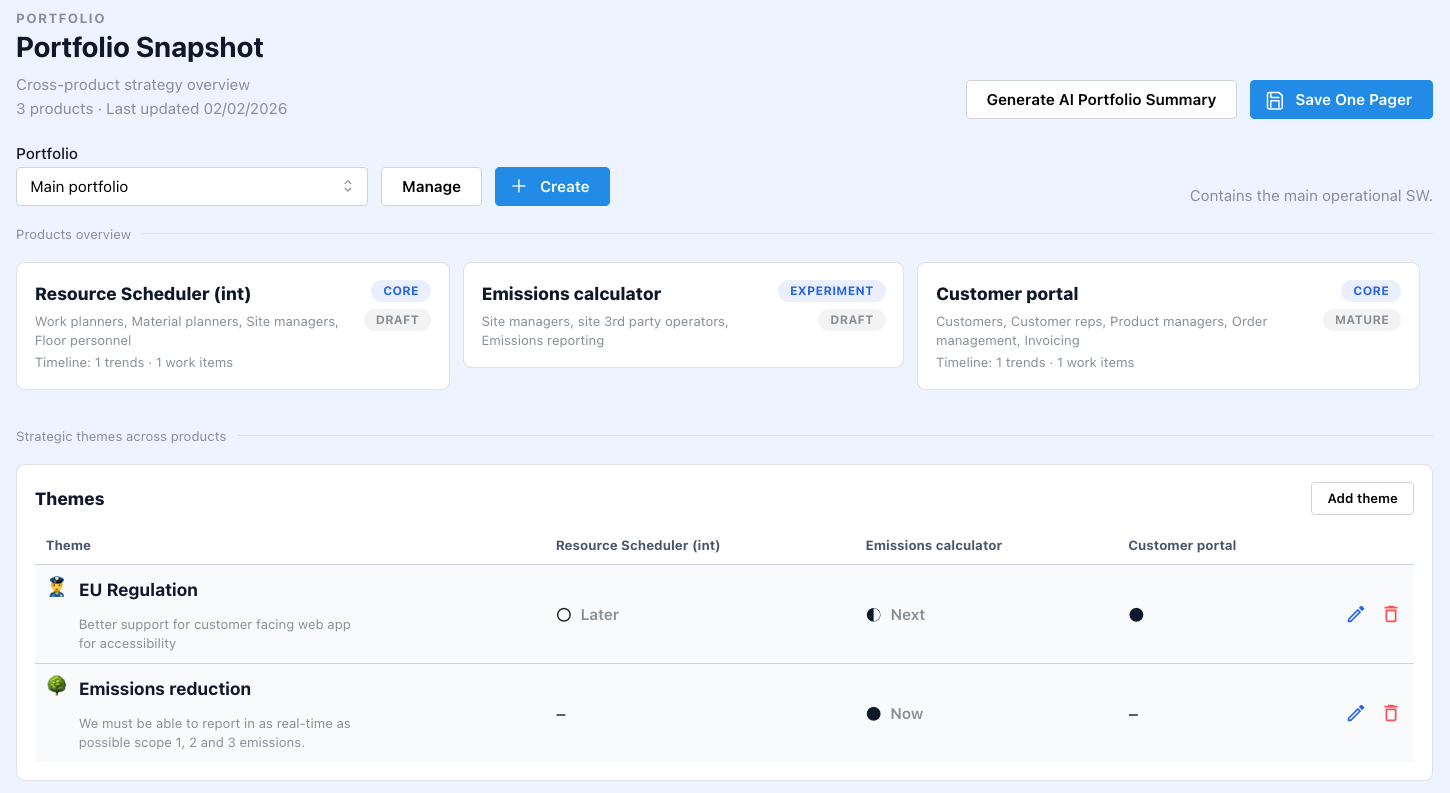Click the judge emoji icon beside EU Regulation
The image size is (1450, 793).
pyautogui.click(x=56, y=589)
